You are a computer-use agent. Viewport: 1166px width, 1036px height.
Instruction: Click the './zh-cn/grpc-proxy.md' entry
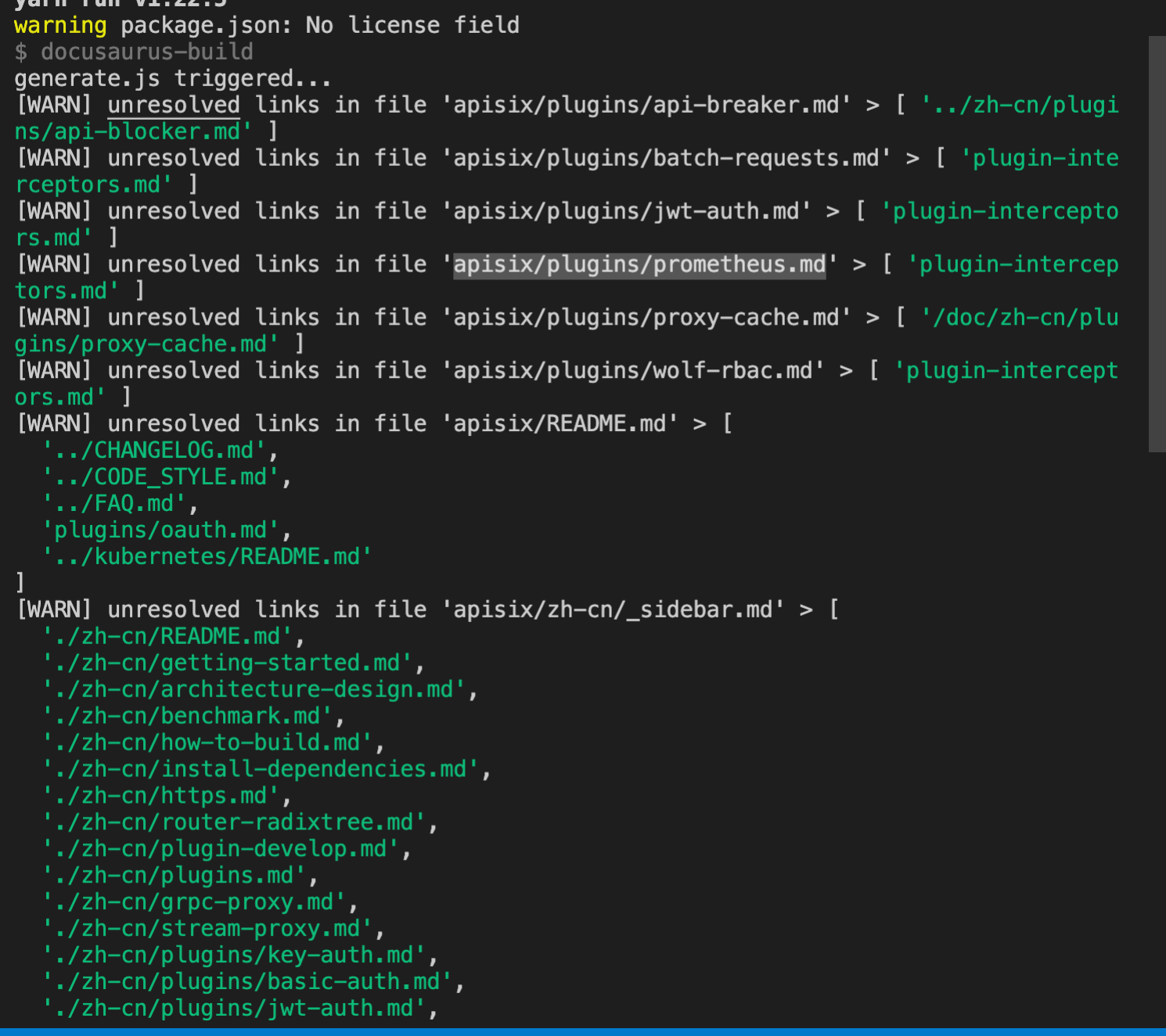tap(194, 902)
